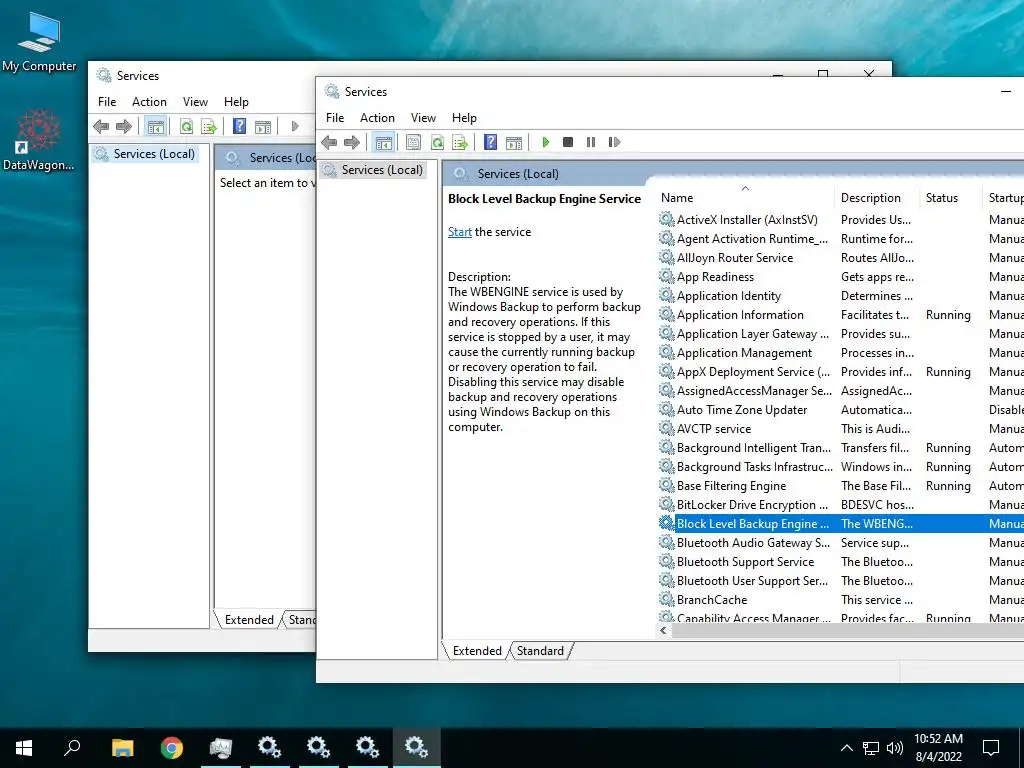This screenshot has height=768, width=1024.
Task: Open File menu in rear Services window
Action: (107, 101)
